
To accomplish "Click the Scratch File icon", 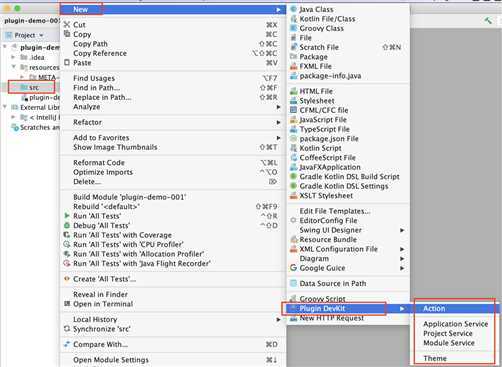I will point(294,47).
